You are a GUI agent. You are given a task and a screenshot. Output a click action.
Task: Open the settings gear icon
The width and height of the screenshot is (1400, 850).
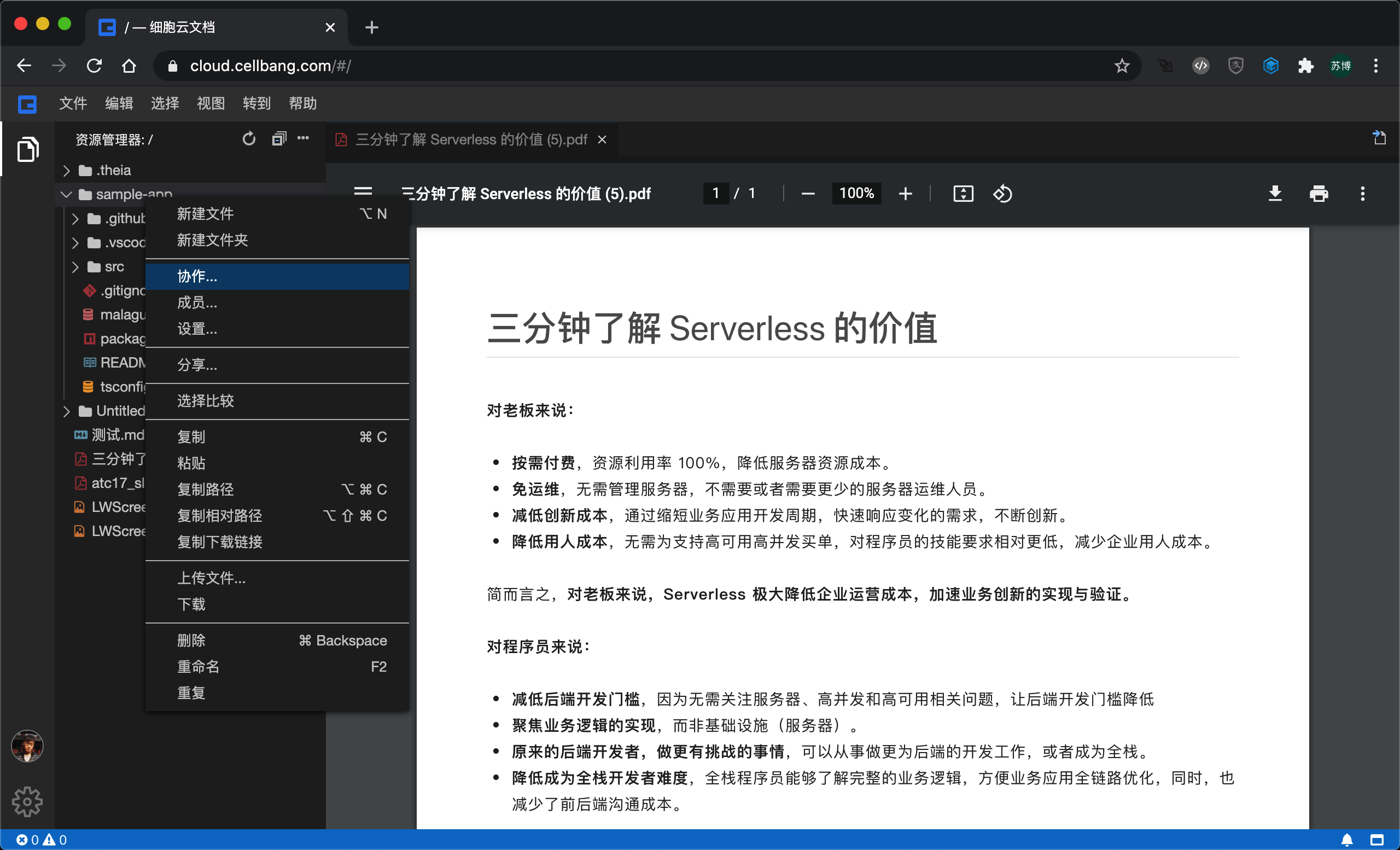pyautogui.click(x=27, y=801)
